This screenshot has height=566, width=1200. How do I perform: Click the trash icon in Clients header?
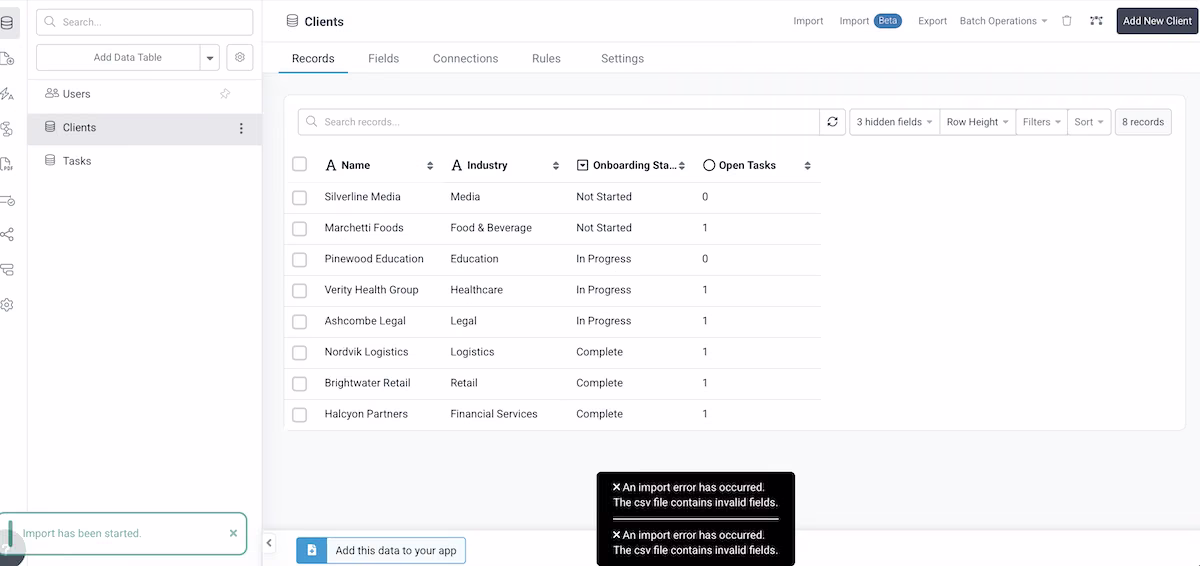click(1067, 21)
